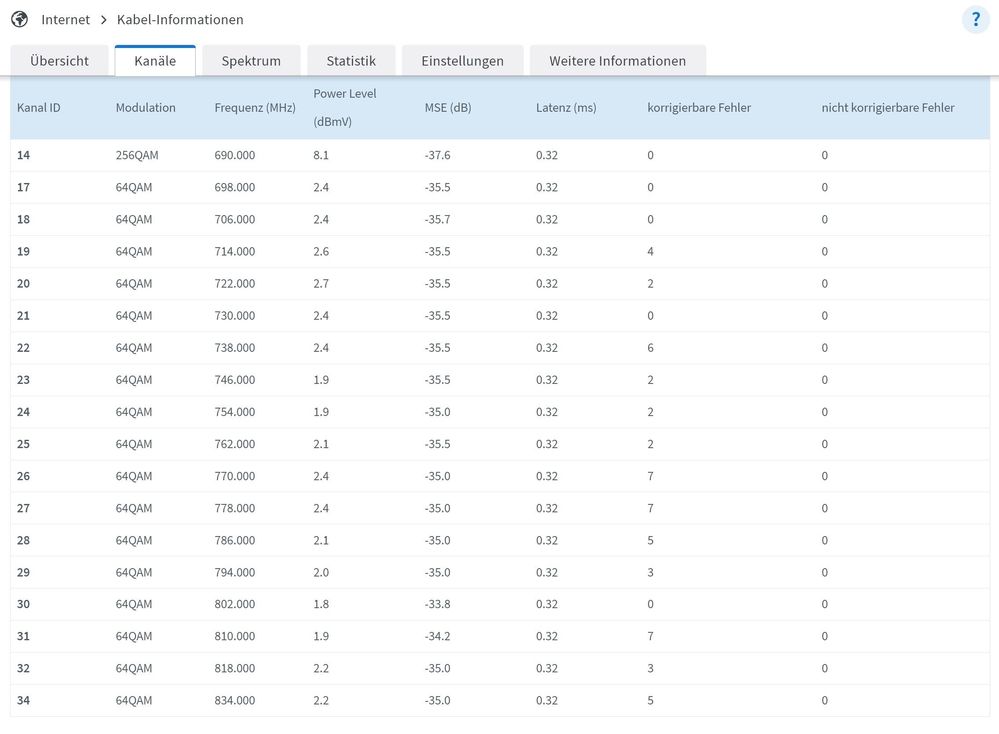Select channel ID 32 cell

click(x=24, y=668)
